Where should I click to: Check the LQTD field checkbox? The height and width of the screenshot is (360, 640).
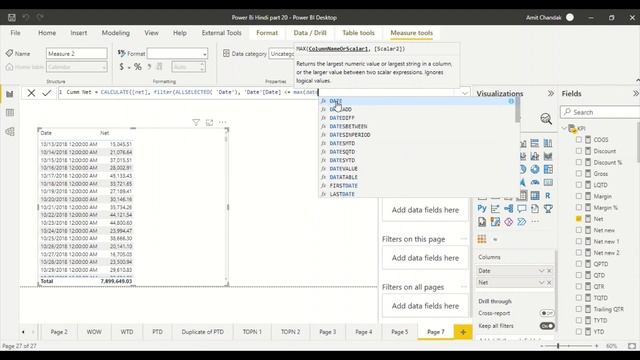click(x=579, y=185)
